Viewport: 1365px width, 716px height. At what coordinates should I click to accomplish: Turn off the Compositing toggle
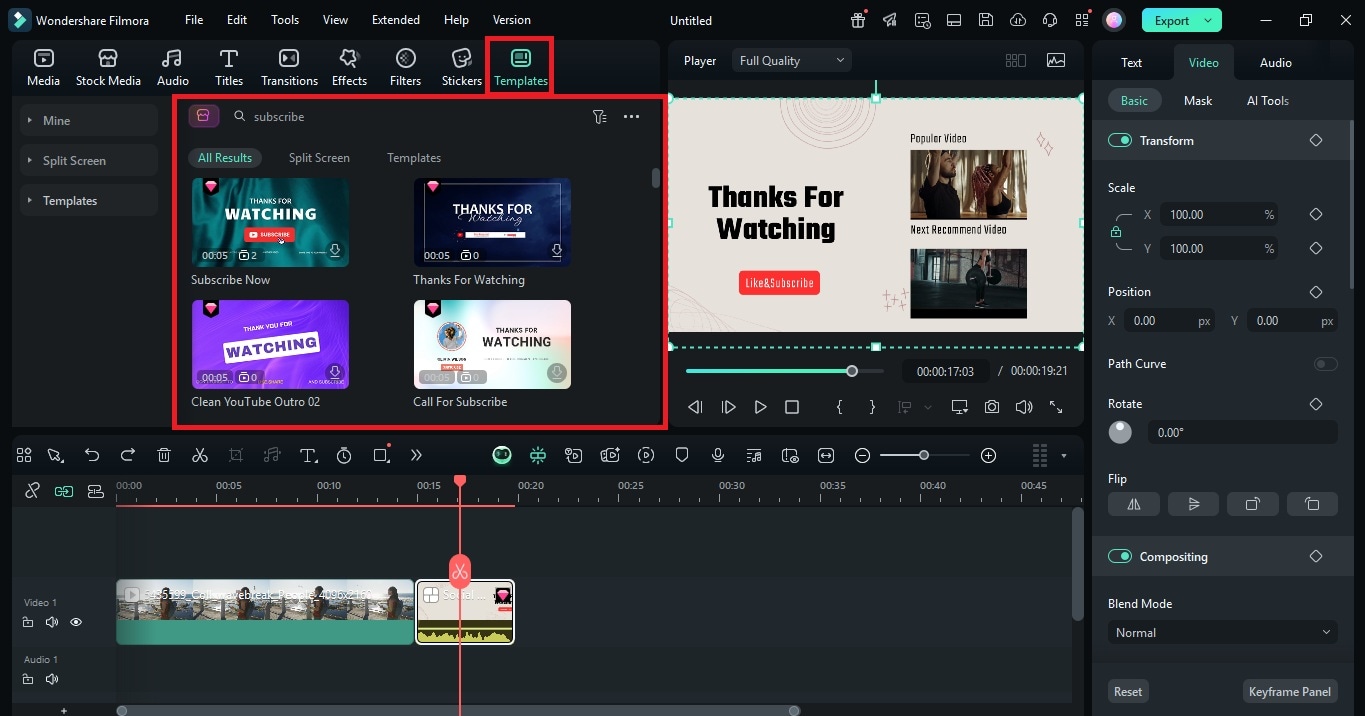coord(1120,556)
